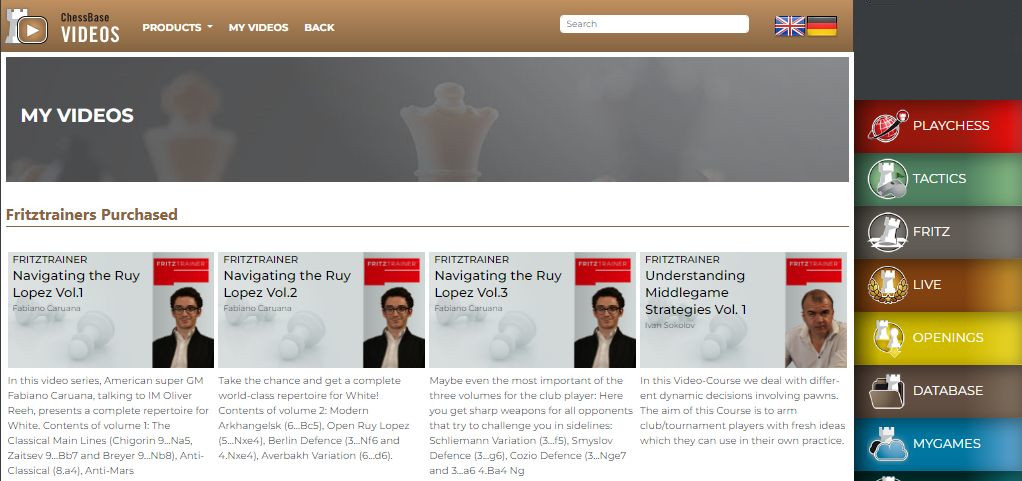Click Fabiano Caruana author under Vol.3

(x=468, y=308)
